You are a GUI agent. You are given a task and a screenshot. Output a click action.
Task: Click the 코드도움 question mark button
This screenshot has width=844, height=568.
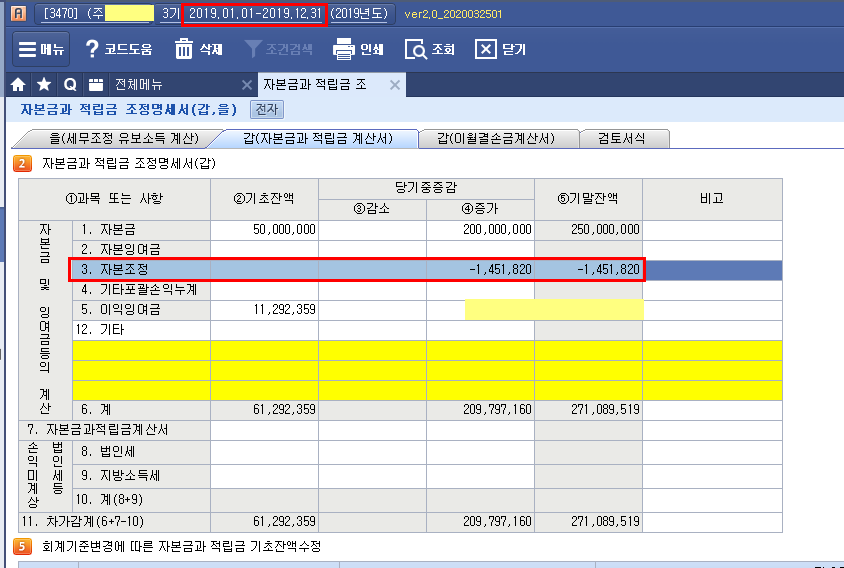click(118, 50)
